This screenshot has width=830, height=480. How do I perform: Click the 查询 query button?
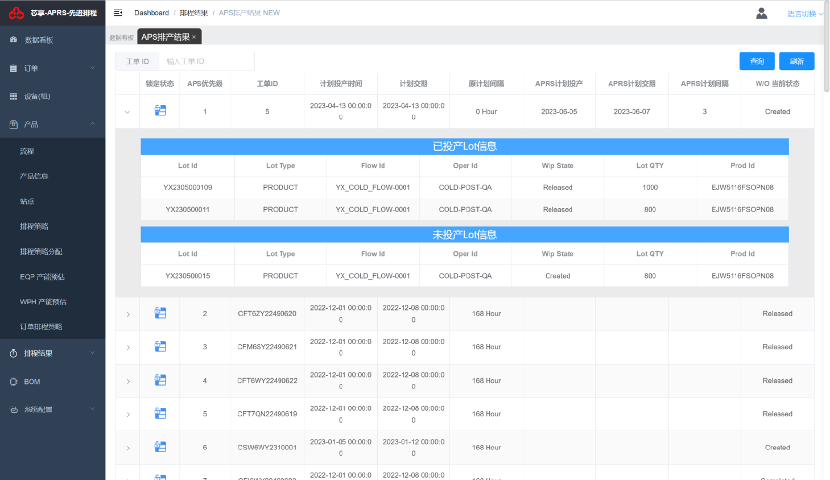coord(757,61)
